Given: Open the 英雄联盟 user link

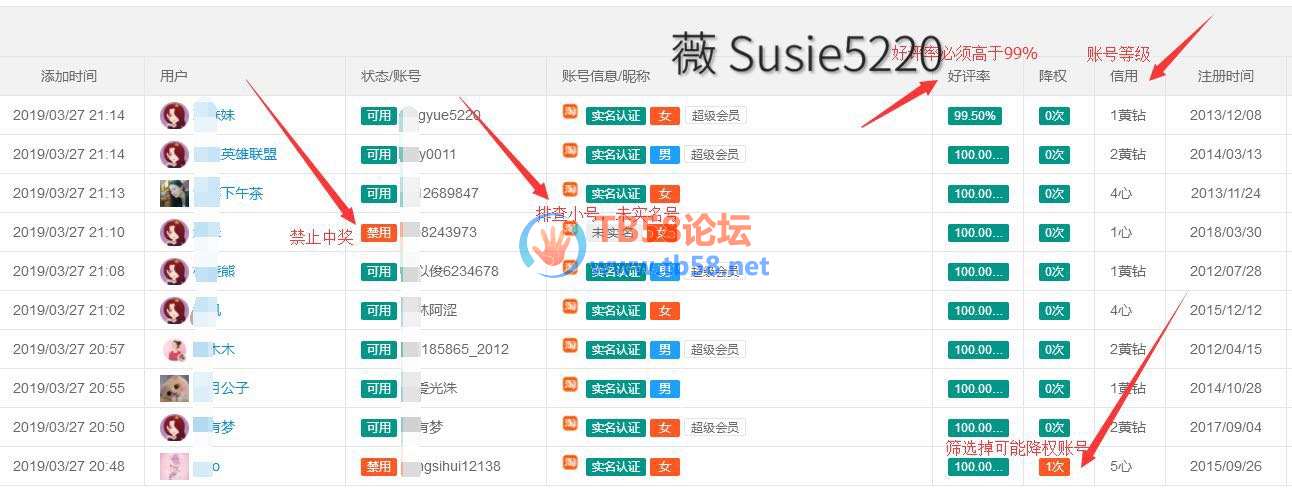Looking at the screenshot, I should coord(249,154).
